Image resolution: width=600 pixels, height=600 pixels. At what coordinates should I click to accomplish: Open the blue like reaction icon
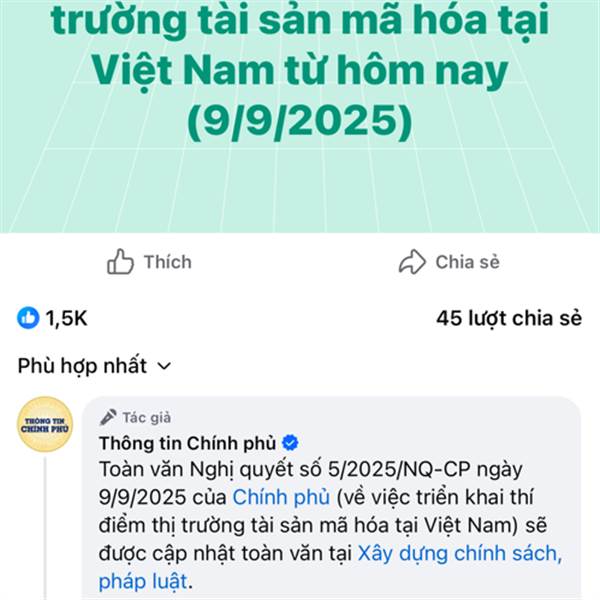coord(28,318)
